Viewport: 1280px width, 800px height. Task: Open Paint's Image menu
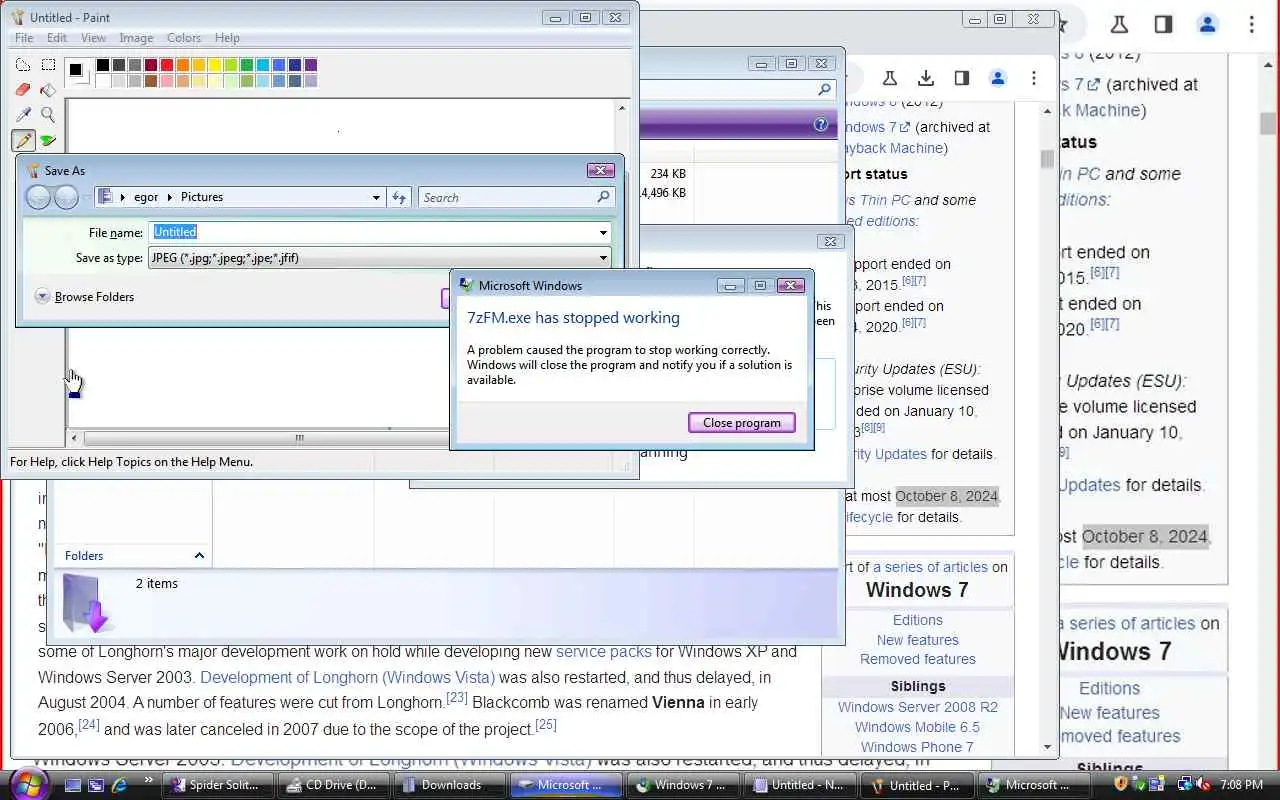click(136, 38)
